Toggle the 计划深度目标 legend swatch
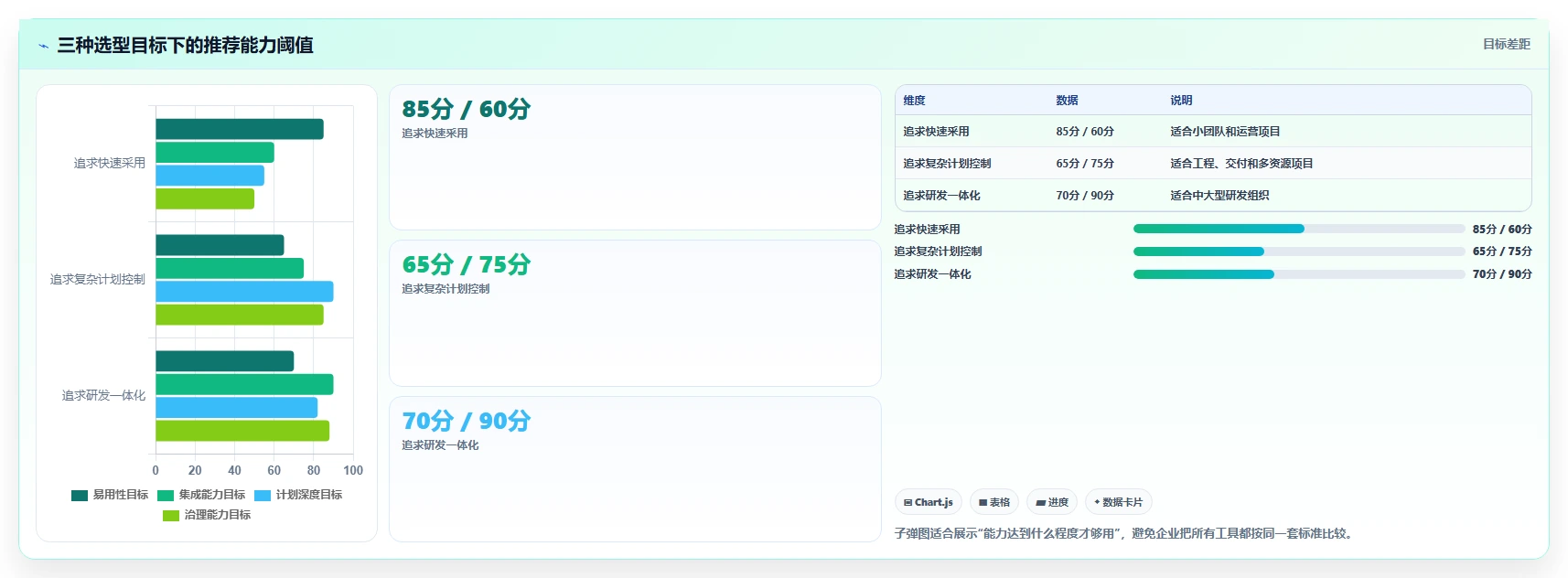This screenshot has width=1568, height=578. point(263,495)
